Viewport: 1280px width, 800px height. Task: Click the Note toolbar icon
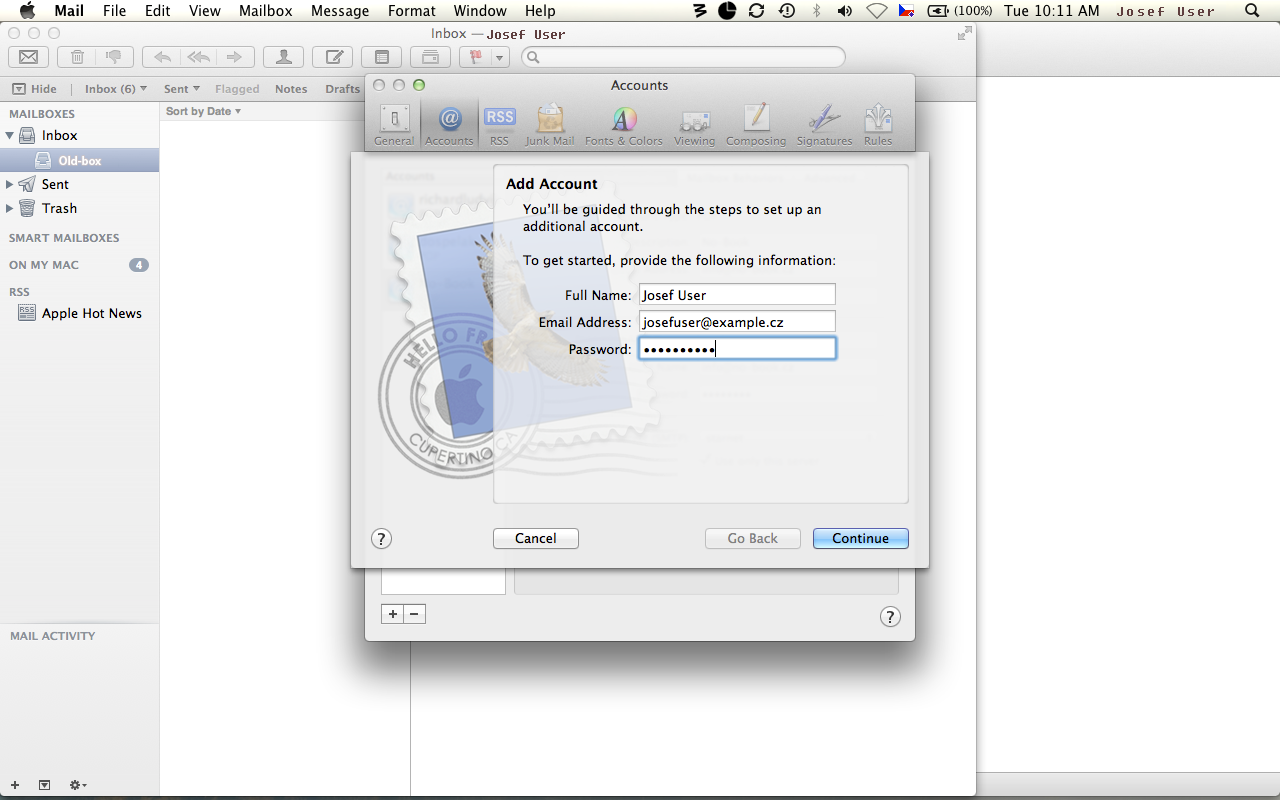[x=381, y=57]
